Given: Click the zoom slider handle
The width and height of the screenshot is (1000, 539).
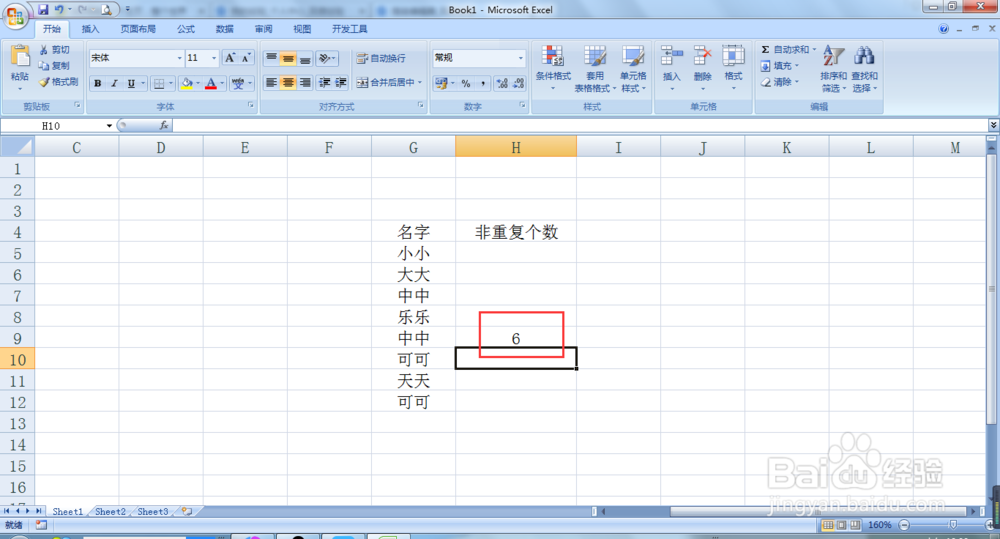Looking at the screenshot, I should tap(953, 525).
